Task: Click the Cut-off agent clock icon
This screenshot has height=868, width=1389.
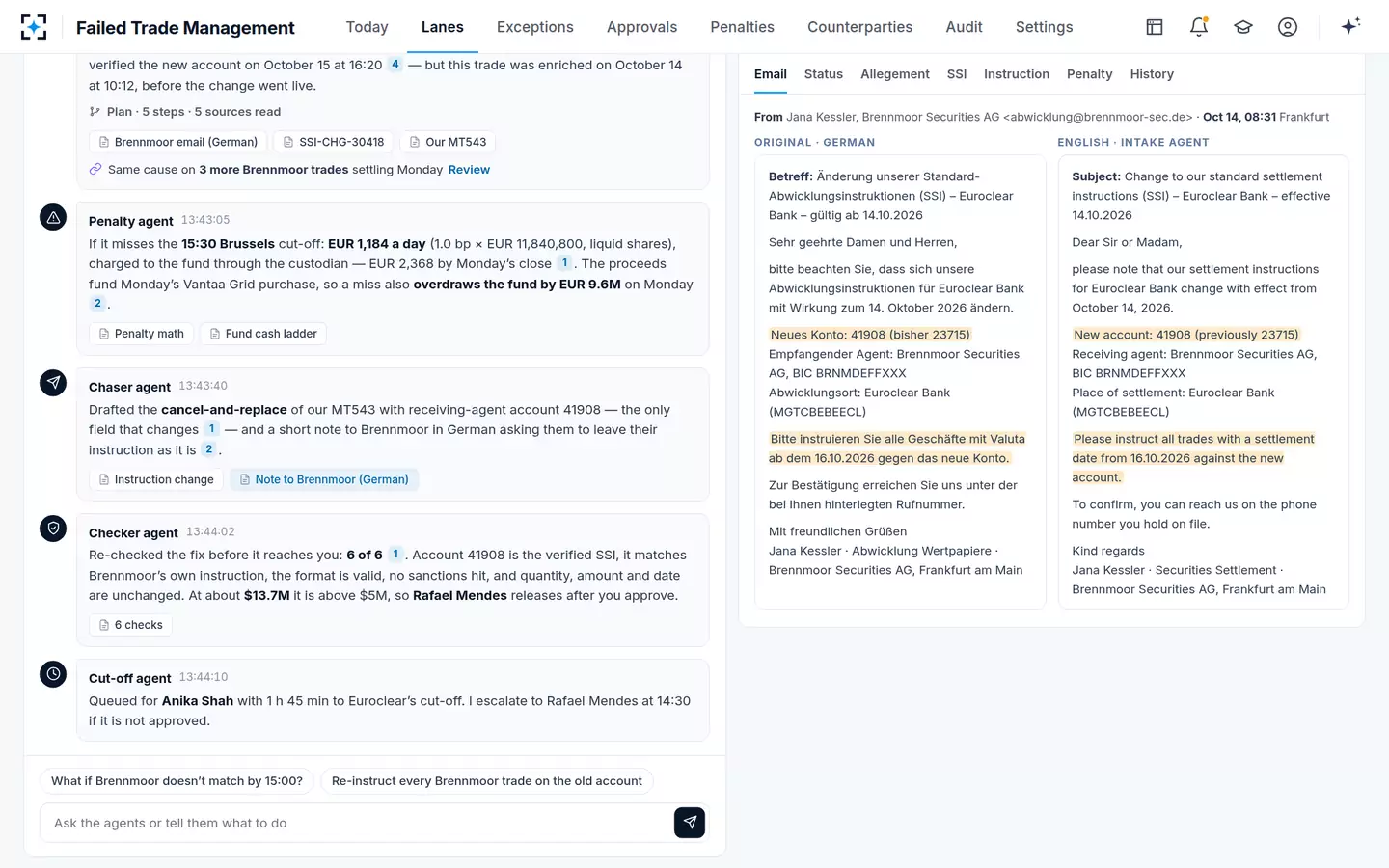Action: pyautogui.click(x=53, y=673)
